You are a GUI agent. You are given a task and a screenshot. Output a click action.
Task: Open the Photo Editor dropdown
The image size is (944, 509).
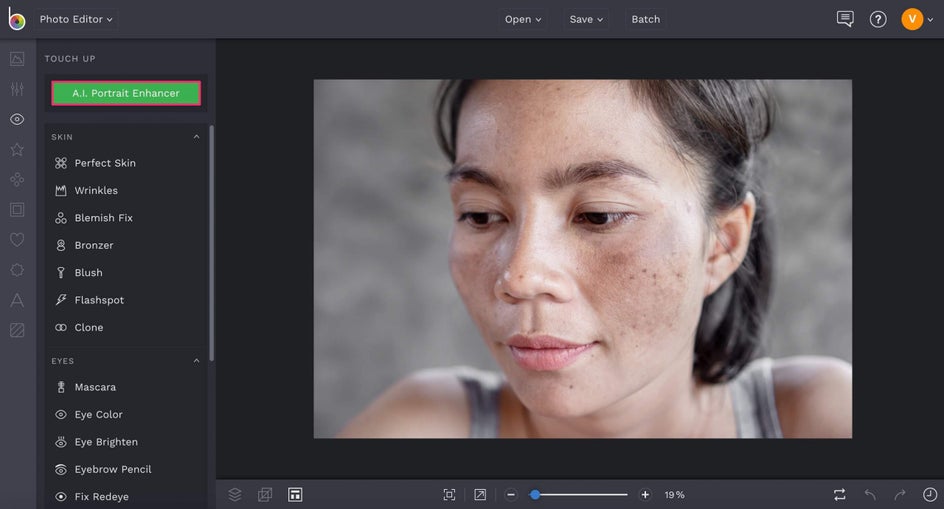click(76, 19)
